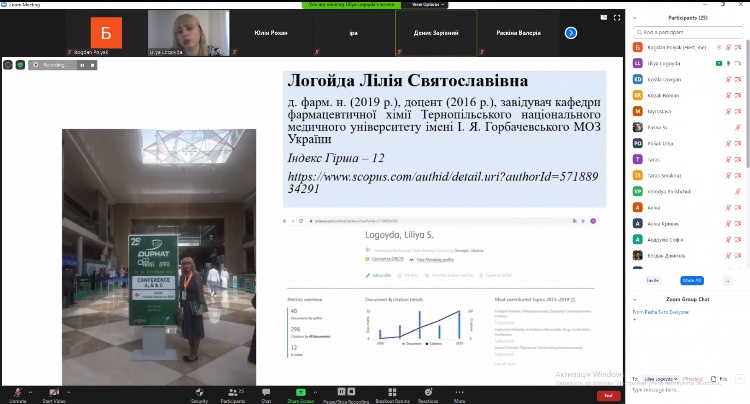Open Breakout Rooms from the toolbar
This screenshot has width=750, height=404.
click(x=393, y=390)
